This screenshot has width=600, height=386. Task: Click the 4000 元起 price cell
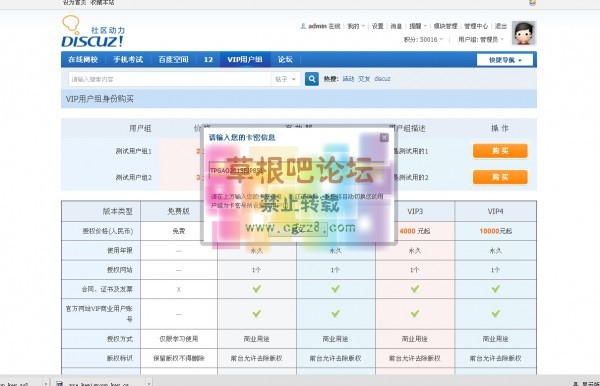[x=415, y=231]
